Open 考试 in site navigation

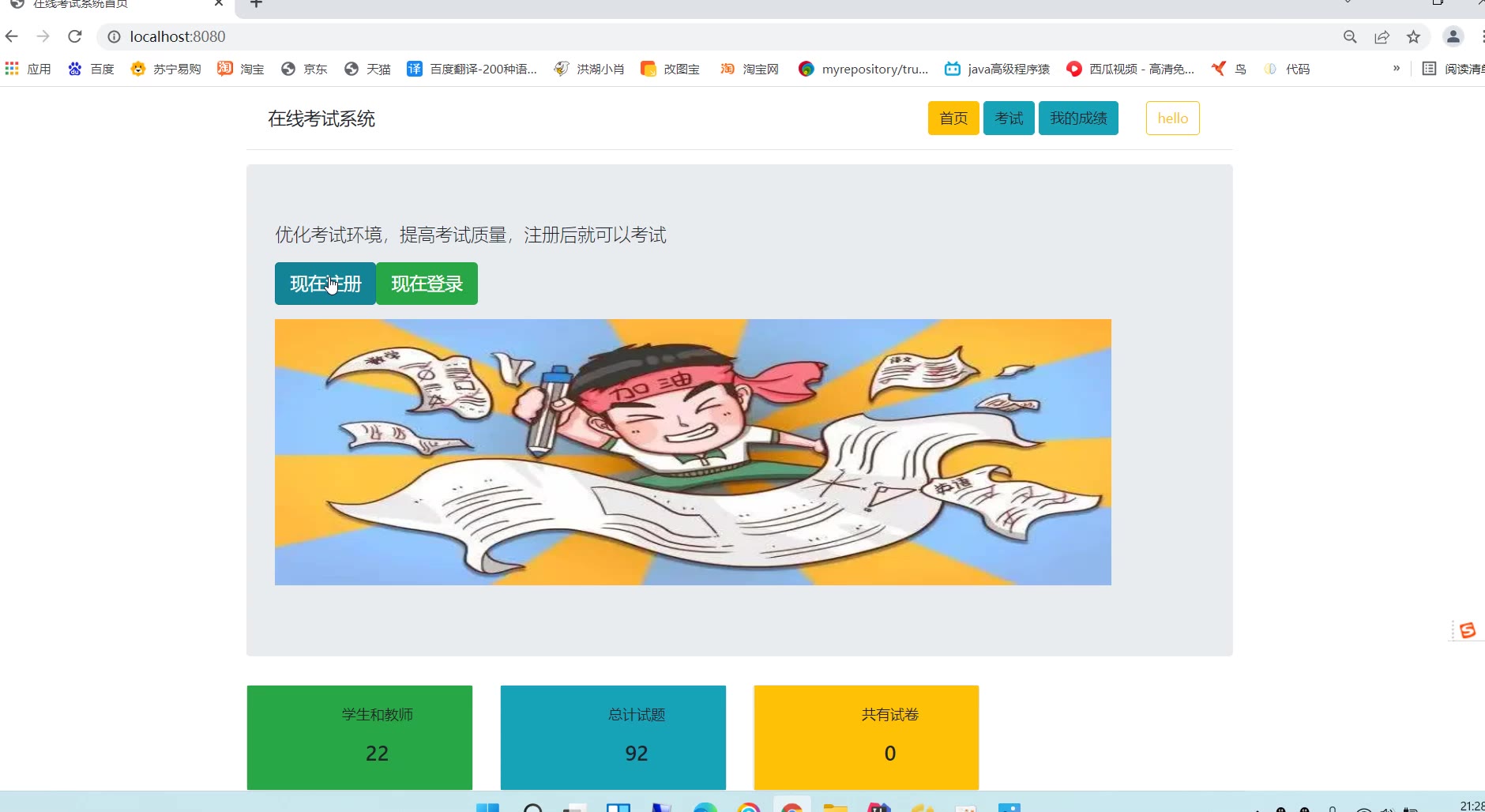[x=1009, y=118]
